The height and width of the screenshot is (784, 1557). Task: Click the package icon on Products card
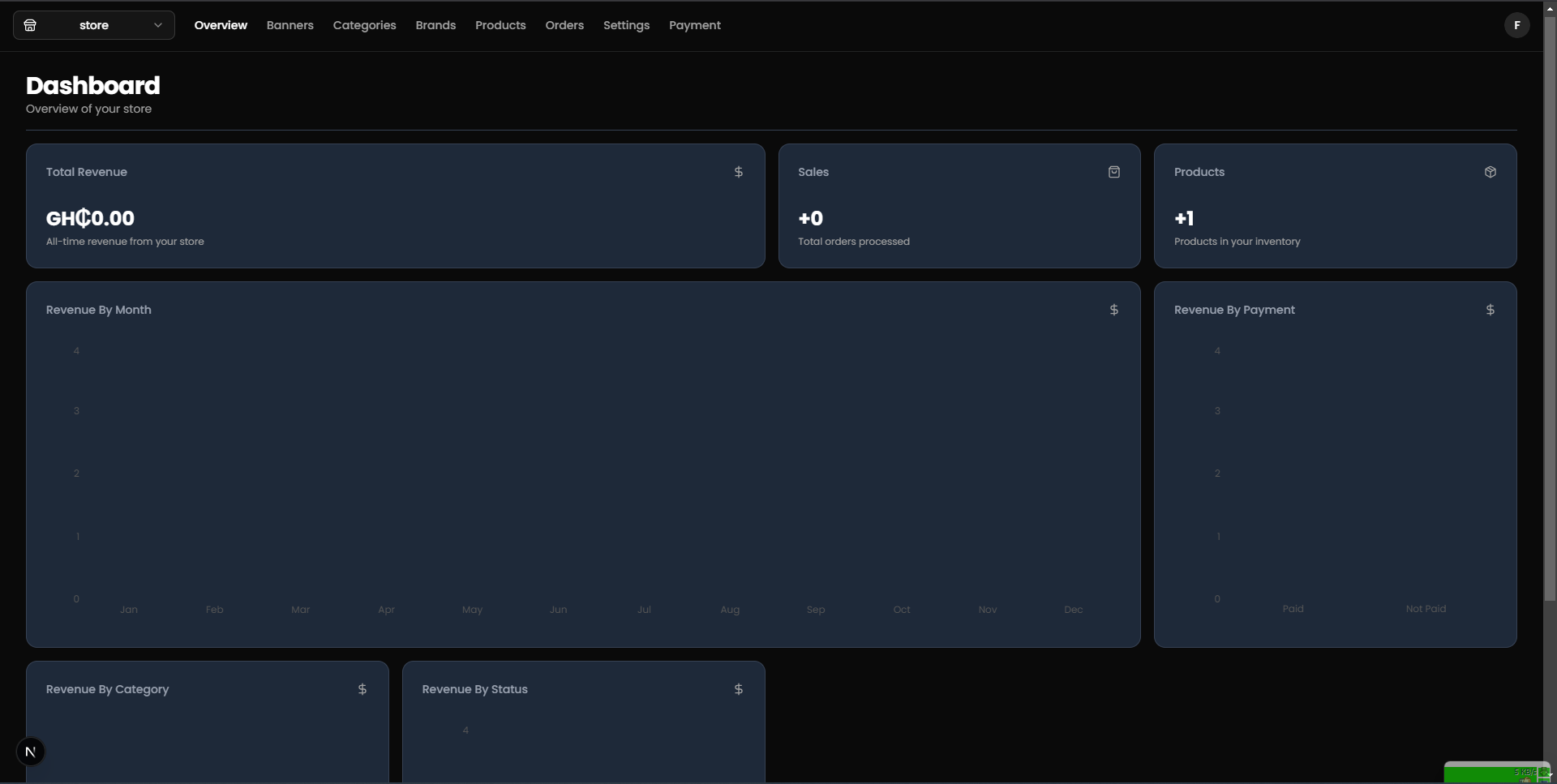[x=1491, y=172]
